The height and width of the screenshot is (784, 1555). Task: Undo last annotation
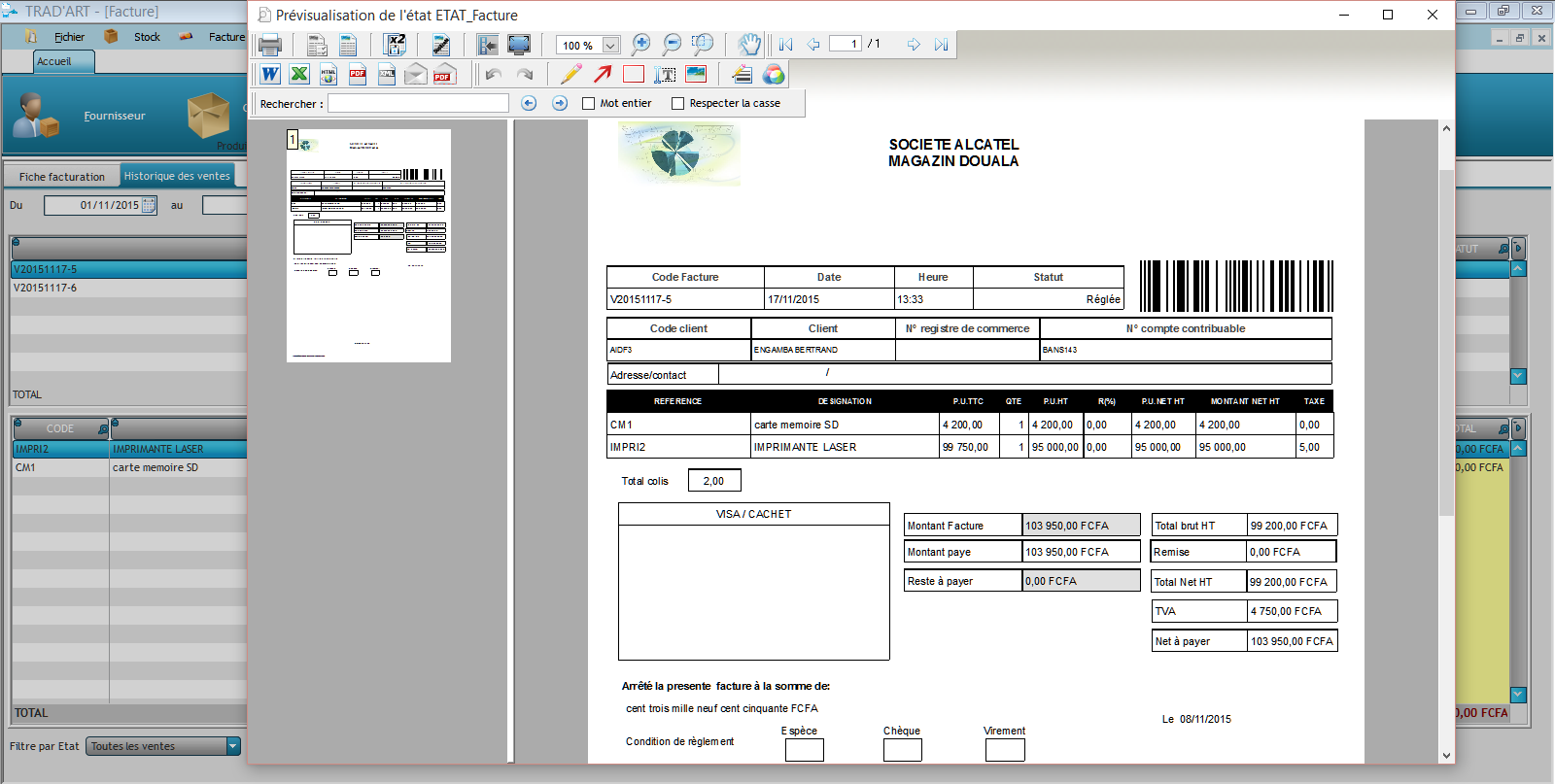[x=494, y=74]
